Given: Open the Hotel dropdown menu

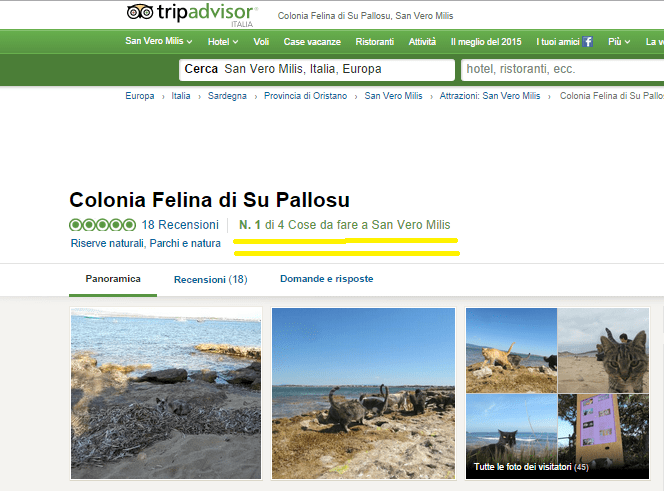Looking at the screenshot, I should tap(223, 42).
